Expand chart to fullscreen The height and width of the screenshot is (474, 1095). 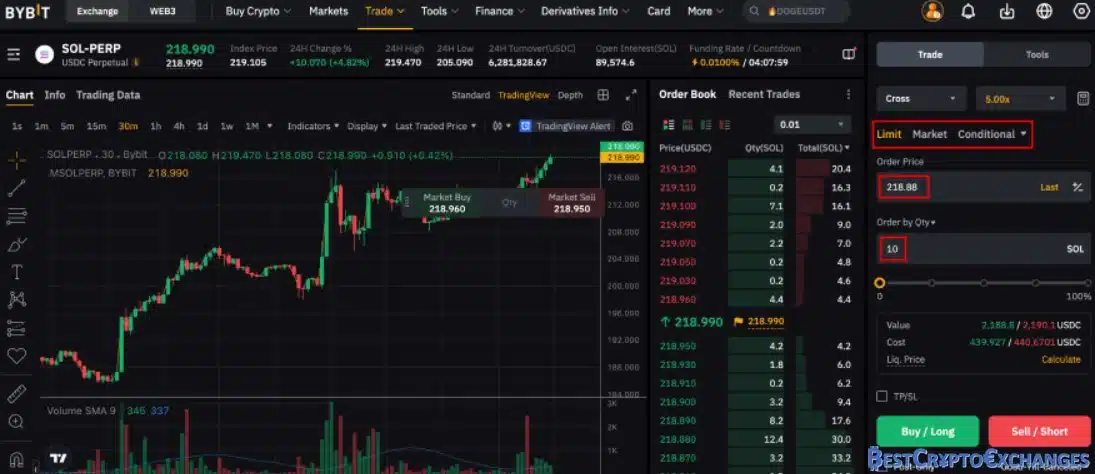click(x=631, y=95)
